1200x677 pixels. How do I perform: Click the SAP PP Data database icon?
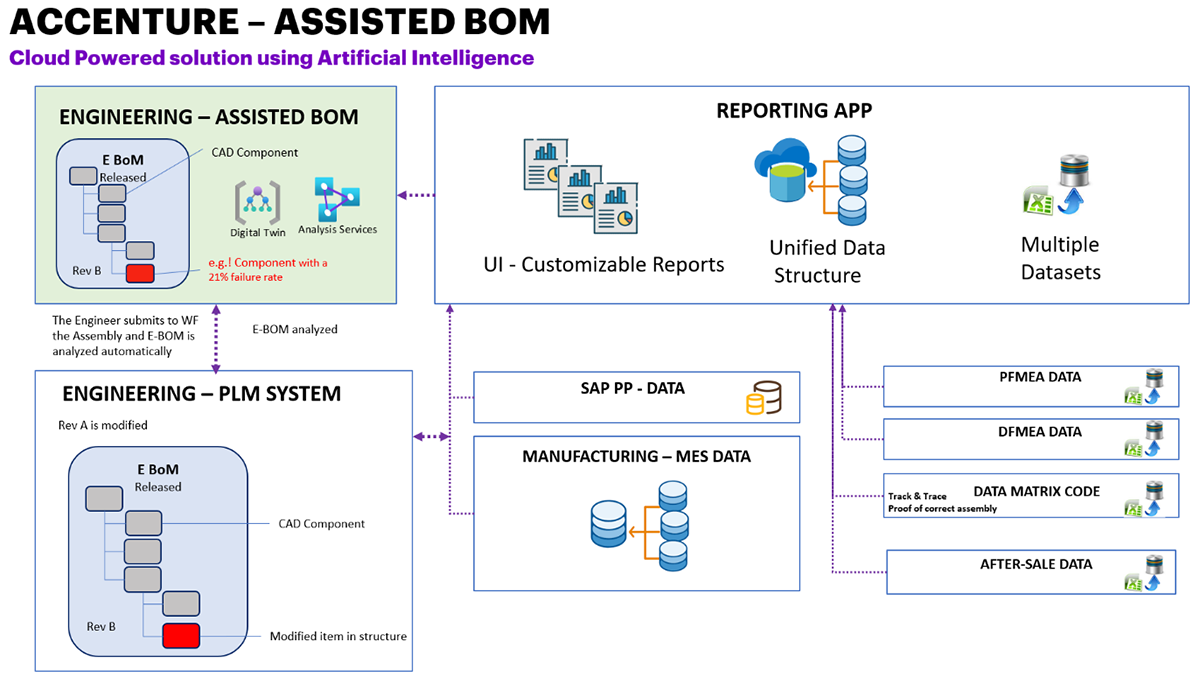point(762,399)
